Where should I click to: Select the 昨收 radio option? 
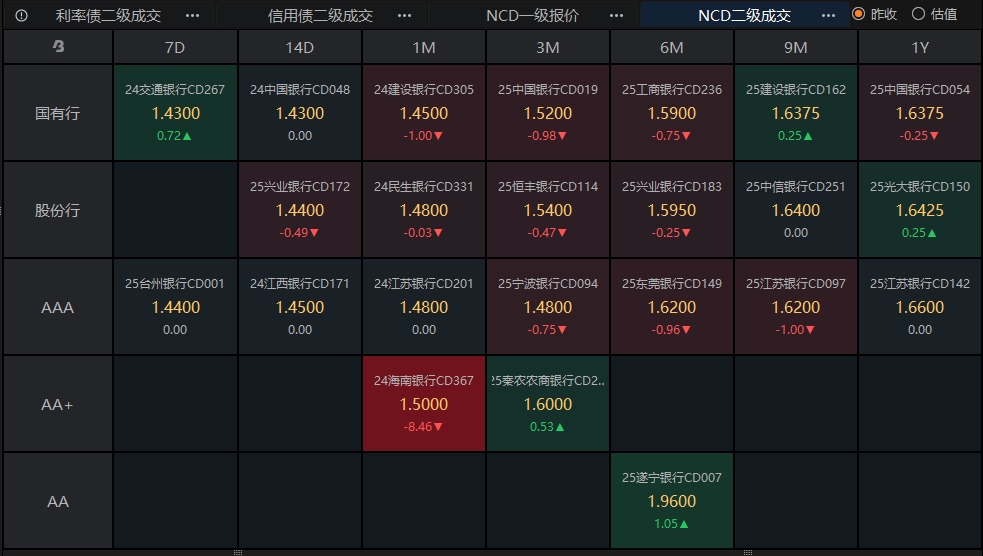pos(875,14)
